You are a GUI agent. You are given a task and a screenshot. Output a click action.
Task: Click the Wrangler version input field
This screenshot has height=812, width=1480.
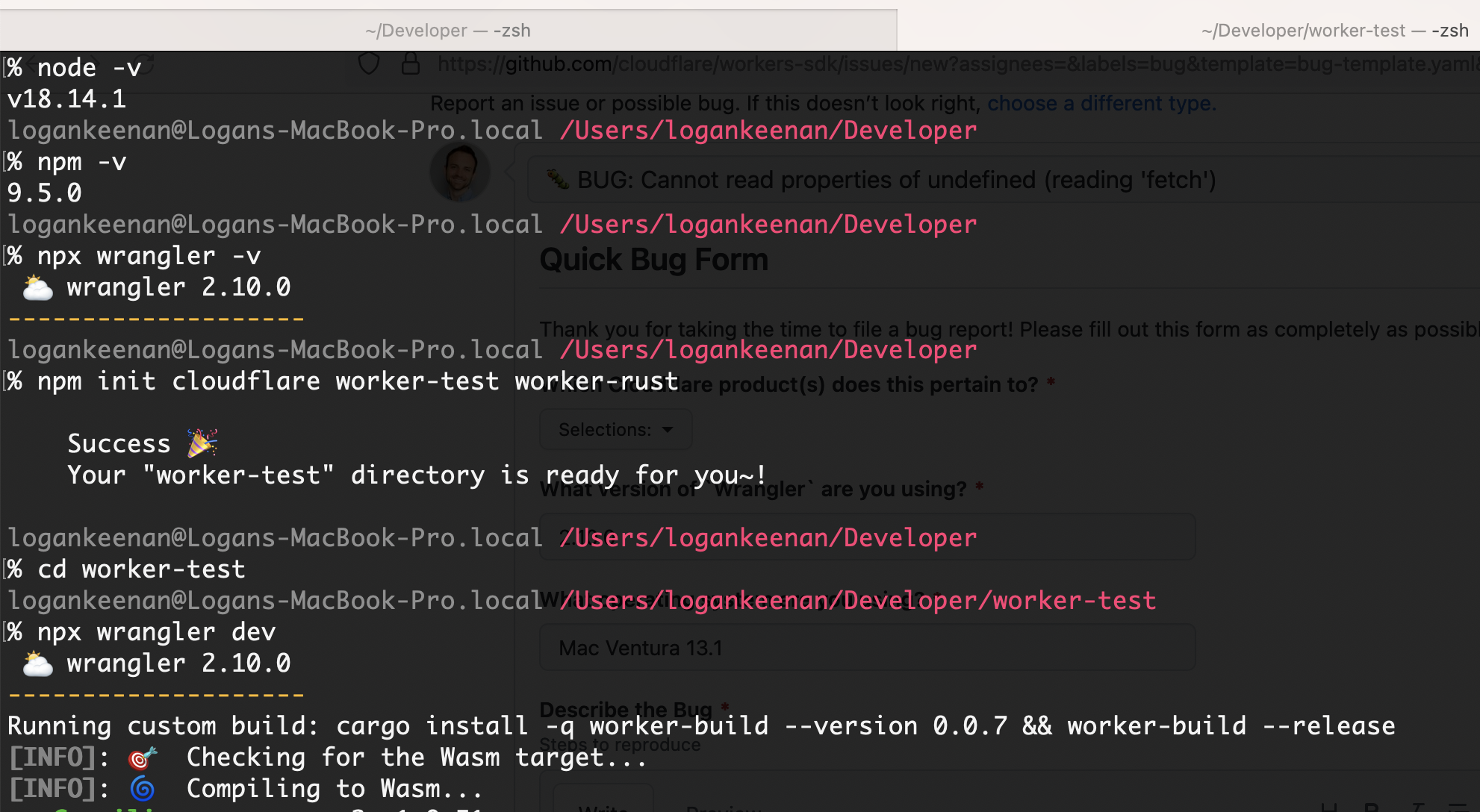(x=866, y=537)
